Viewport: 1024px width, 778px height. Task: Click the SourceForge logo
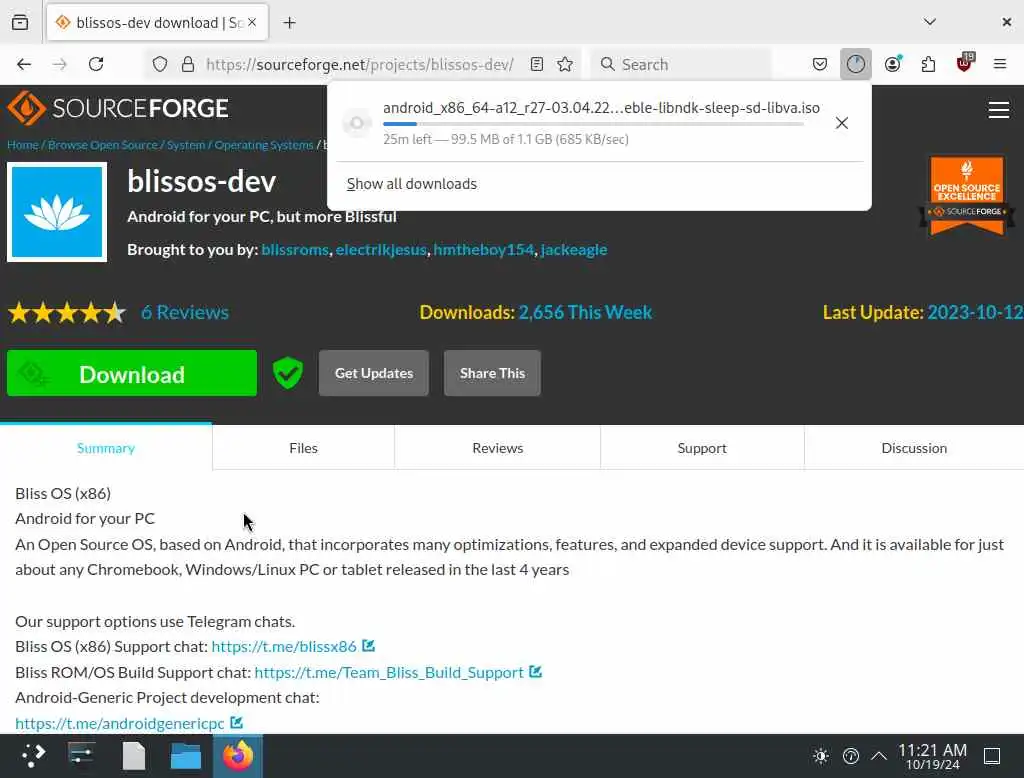coord(118,108)
